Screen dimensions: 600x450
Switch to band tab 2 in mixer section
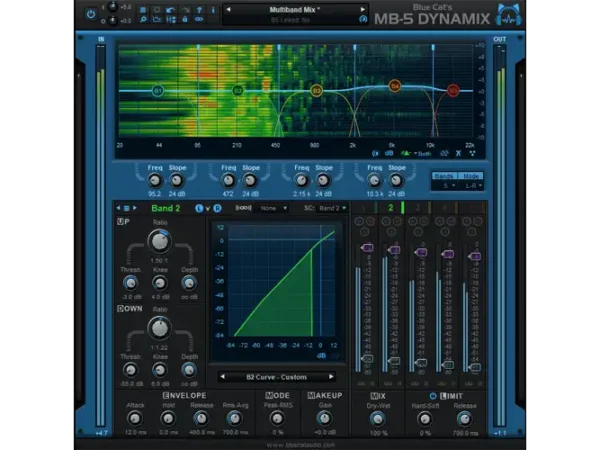(x=391, y=208)
